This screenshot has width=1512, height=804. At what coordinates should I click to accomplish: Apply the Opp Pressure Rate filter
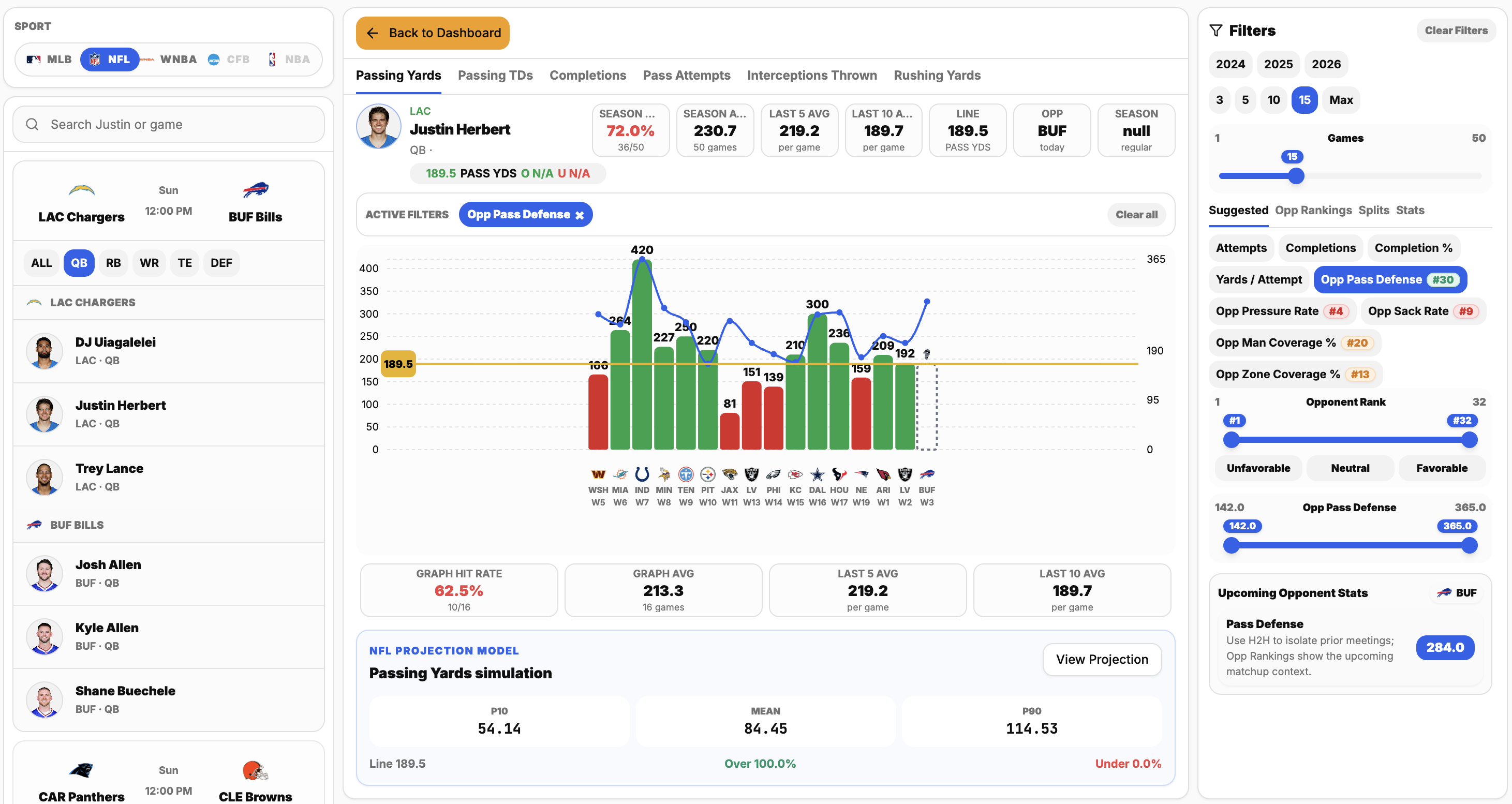(1282, 311)
